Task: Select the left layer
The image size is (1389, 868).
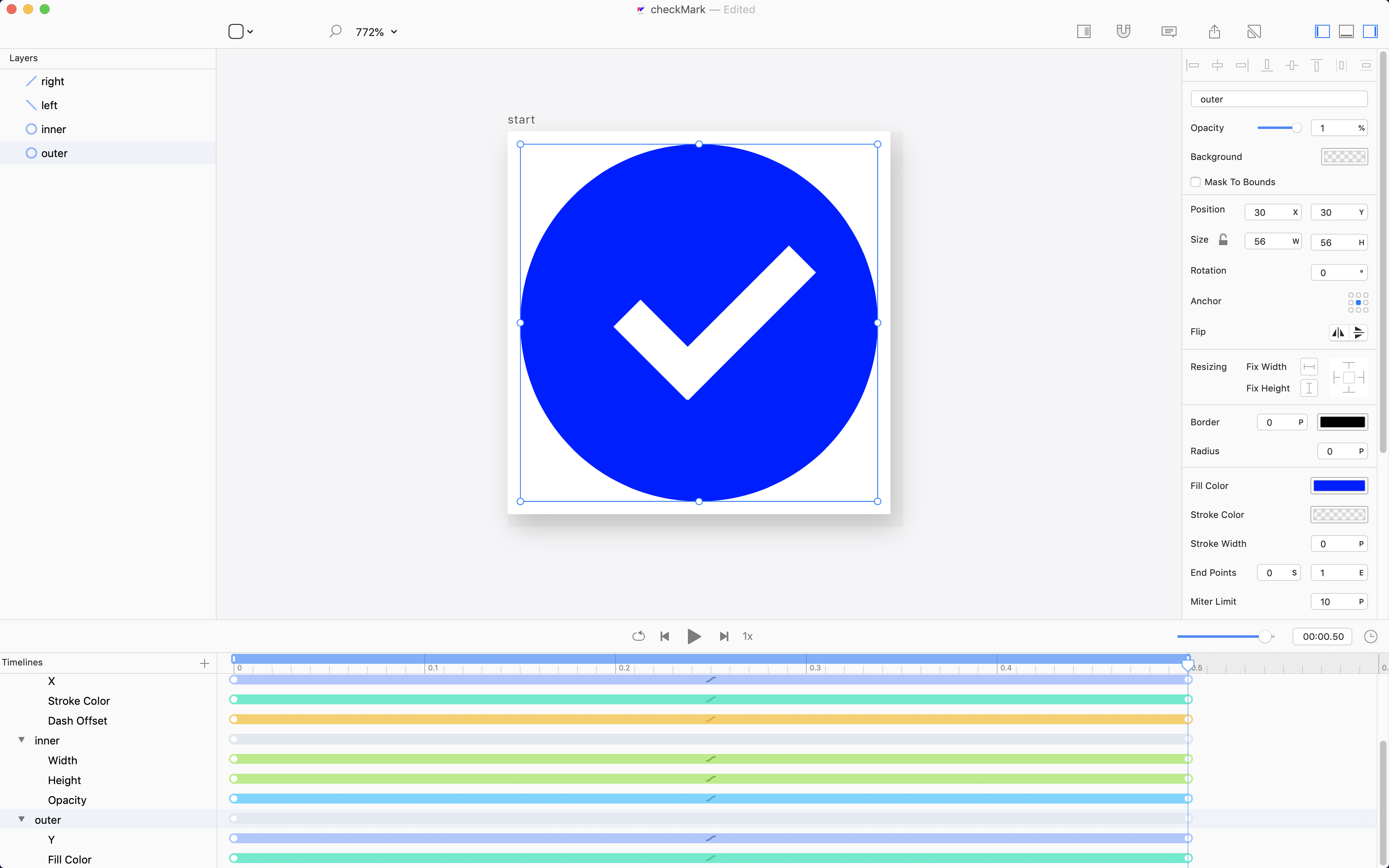Action: coord(108,105)
